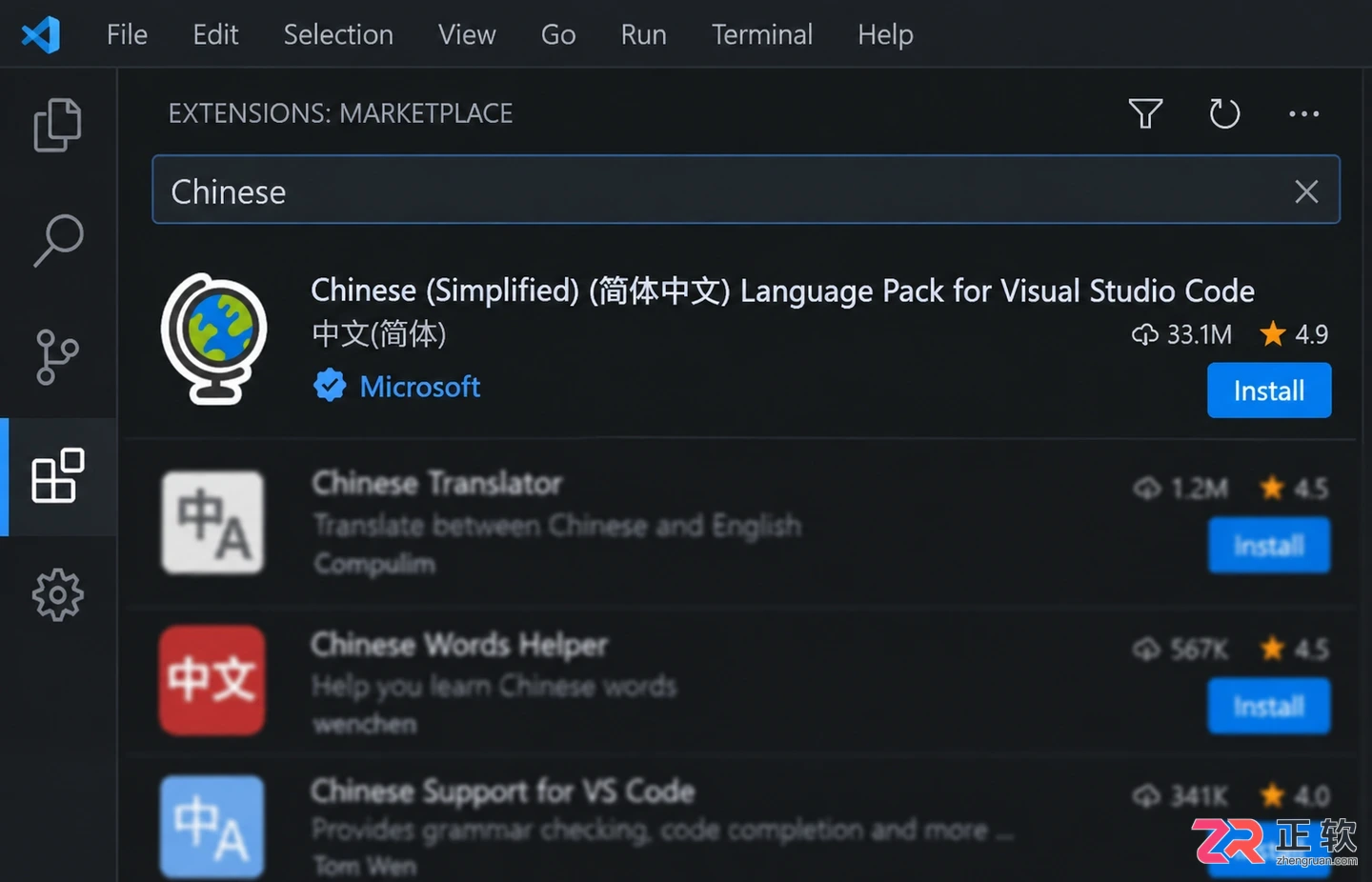
Task: Open the Source Control view
Action: tap(57, 357)
